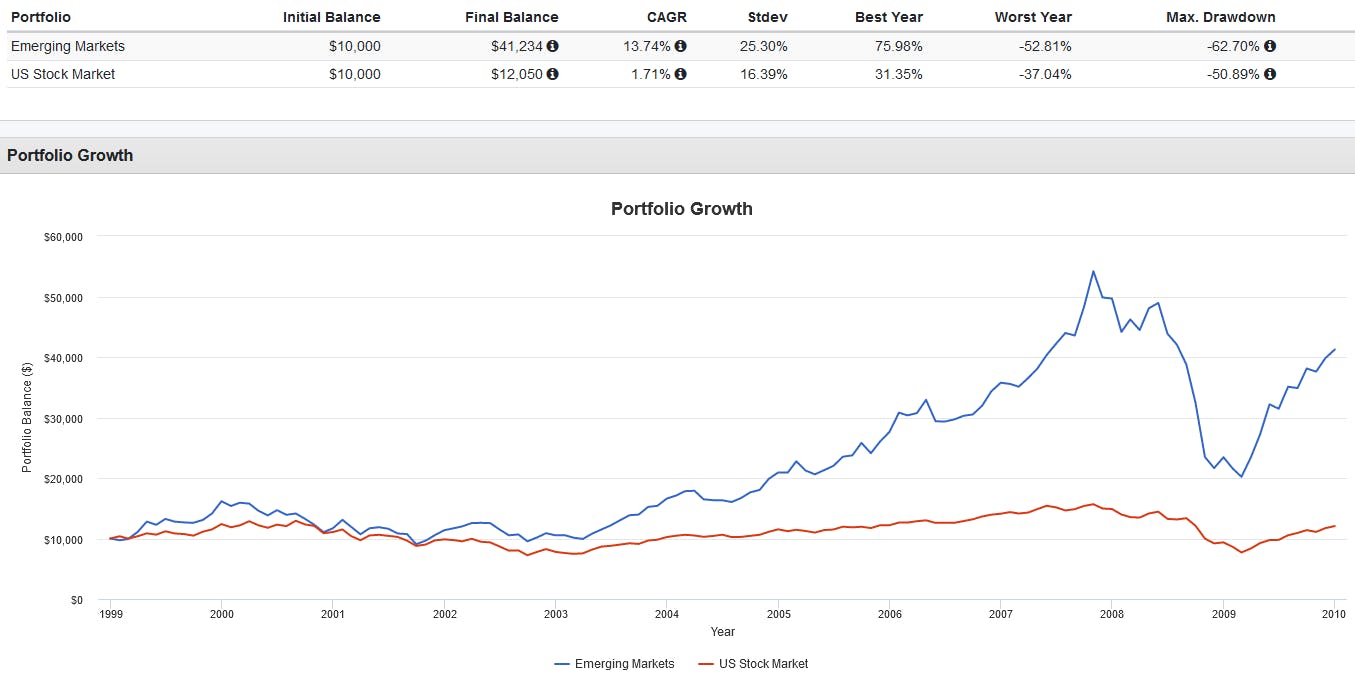Collapse the Portfolio Growth section header bar

(x=677, y=156)
